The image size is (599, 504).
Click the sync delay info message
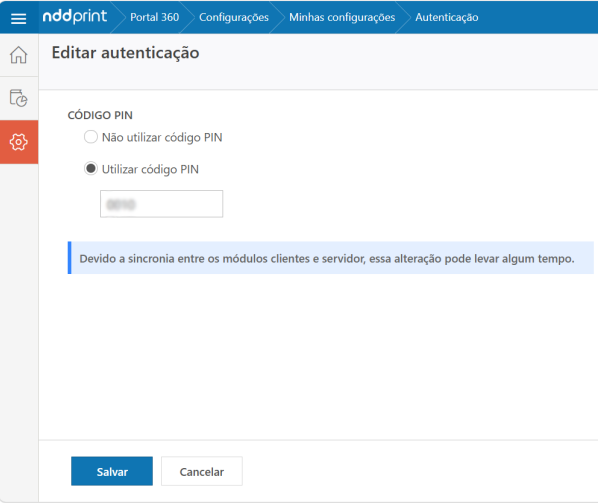pos(331,258)
